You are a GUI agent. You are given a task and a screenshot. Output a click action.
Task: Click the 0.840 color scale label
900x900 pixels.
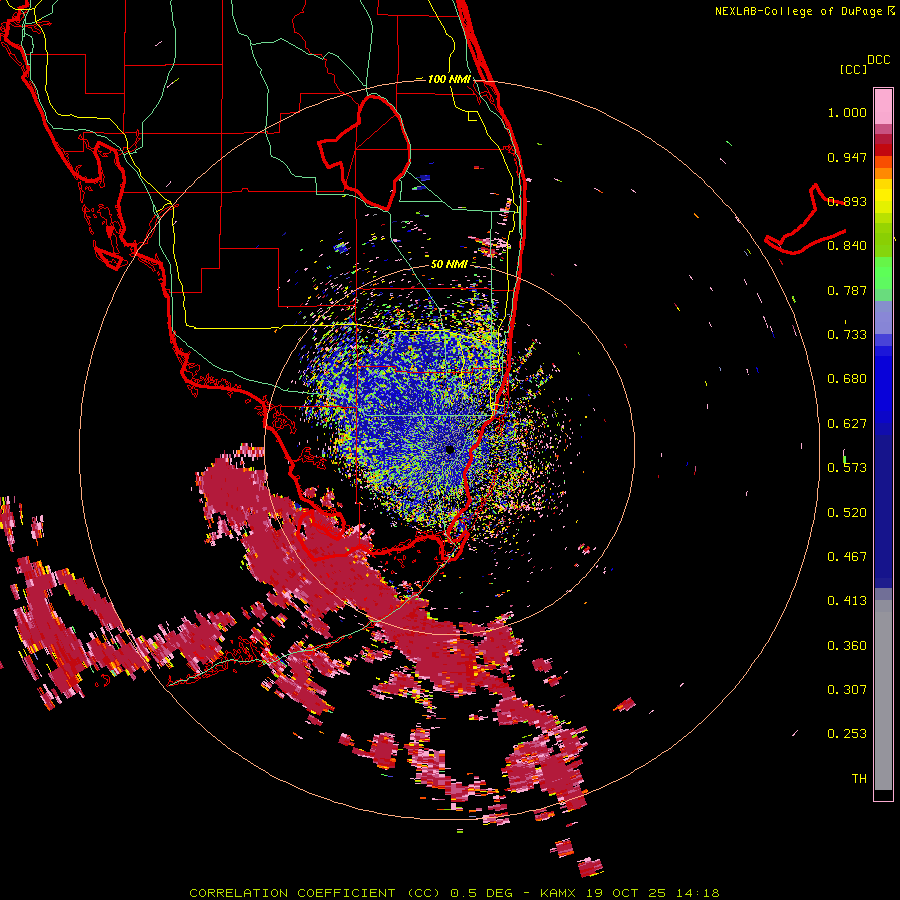click(x=847, y=246)
